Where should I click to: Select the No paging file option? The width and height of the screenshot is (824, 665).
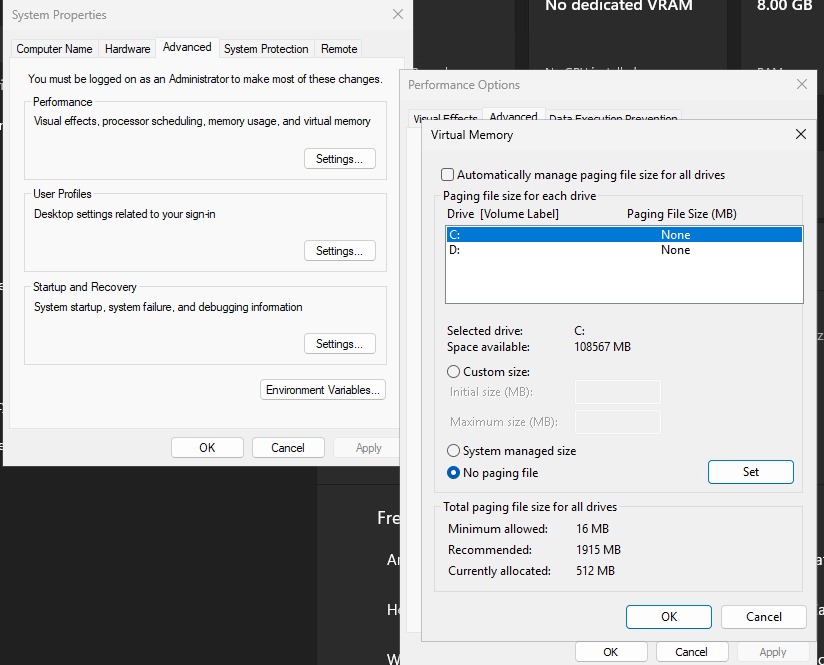coord(454,473)
